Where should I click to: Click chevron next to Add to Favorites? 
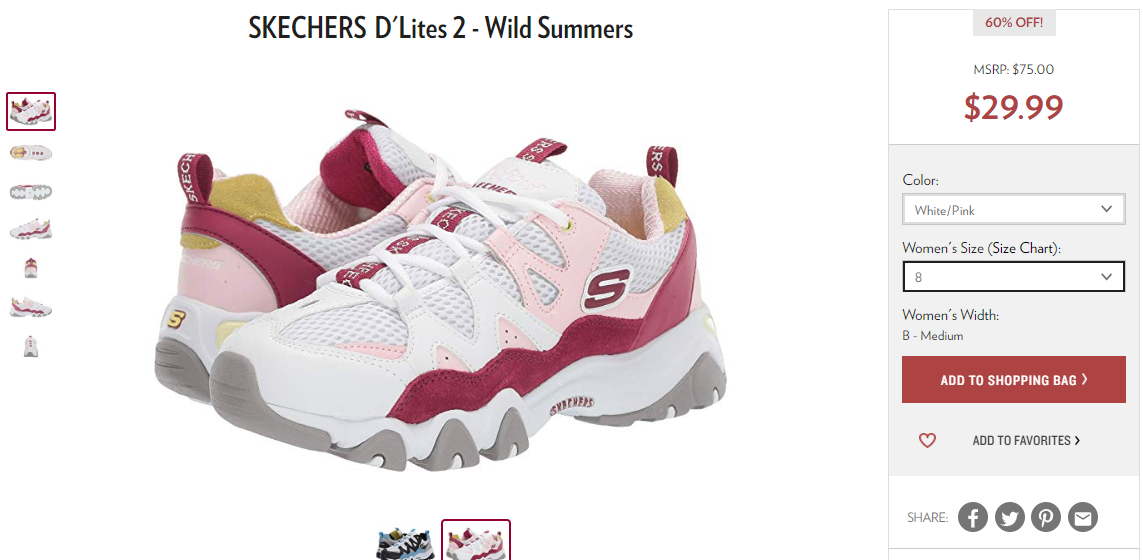1077,440
